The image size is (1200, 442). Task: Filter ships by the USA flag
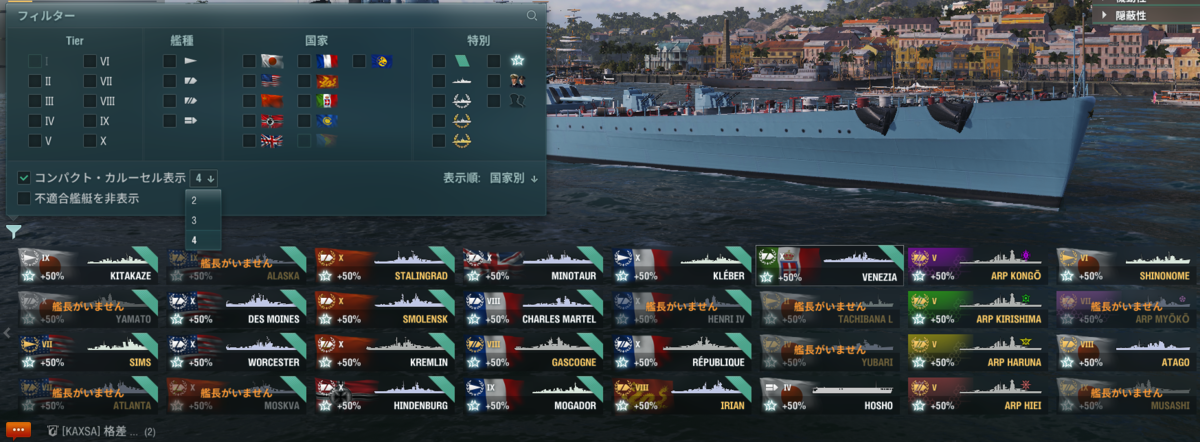(271, 81)
